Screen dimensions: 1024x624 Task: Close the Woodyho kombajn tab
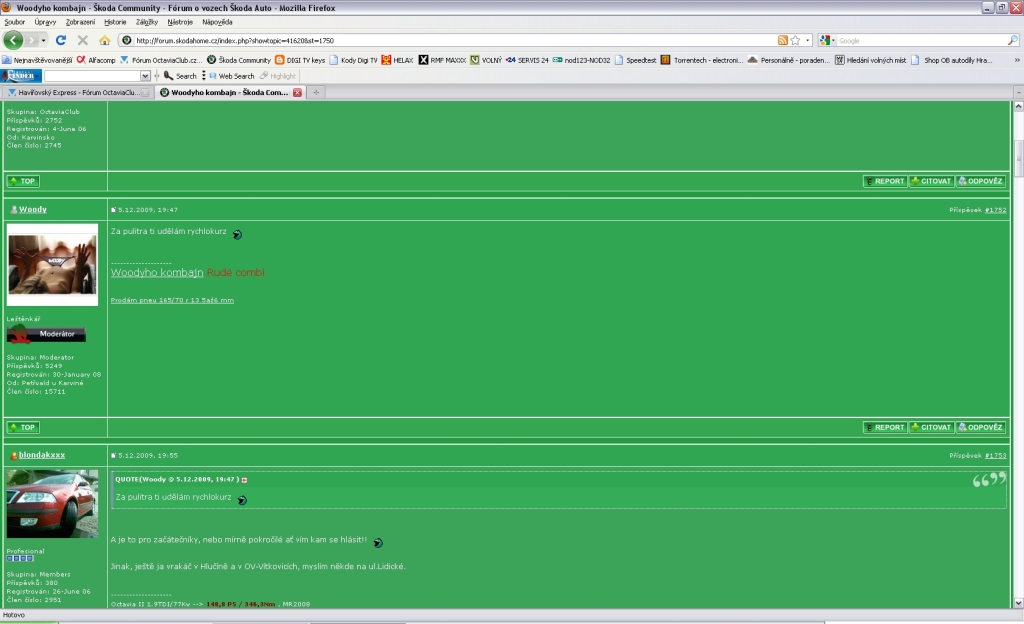click(297, 92)
